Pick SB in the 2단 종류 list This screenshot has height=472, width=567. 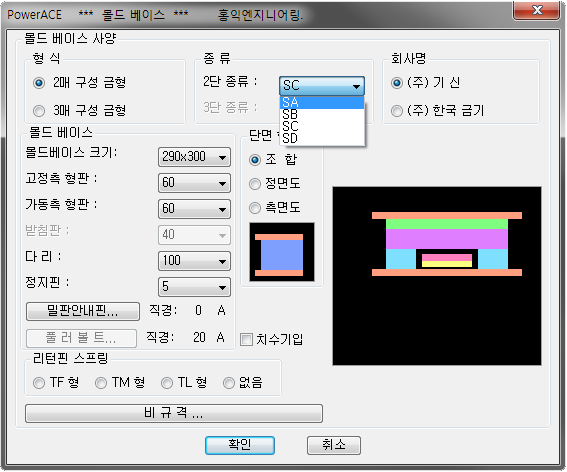click(x=322, y=114)
